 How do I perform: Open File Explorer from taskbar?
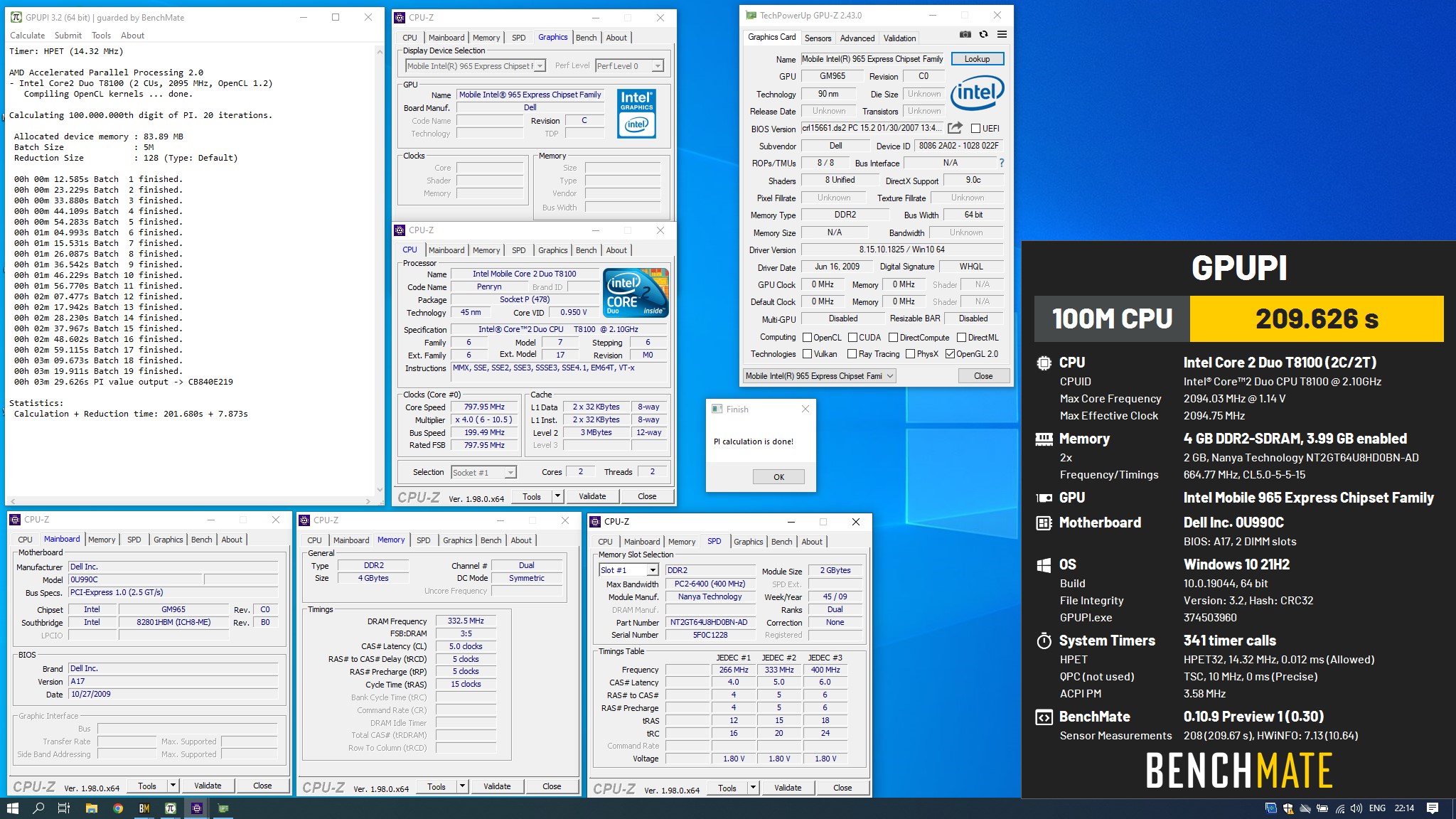pos(91,808)
